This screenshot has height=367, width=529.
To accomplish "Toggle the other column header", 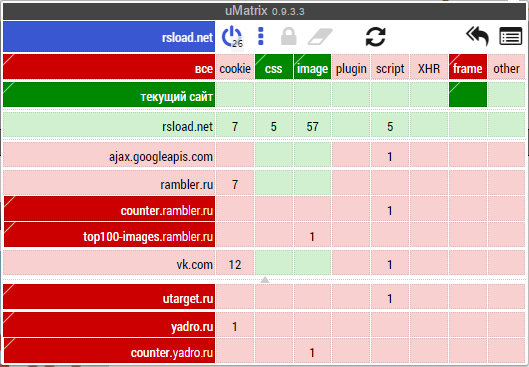I will coord(506,67).
